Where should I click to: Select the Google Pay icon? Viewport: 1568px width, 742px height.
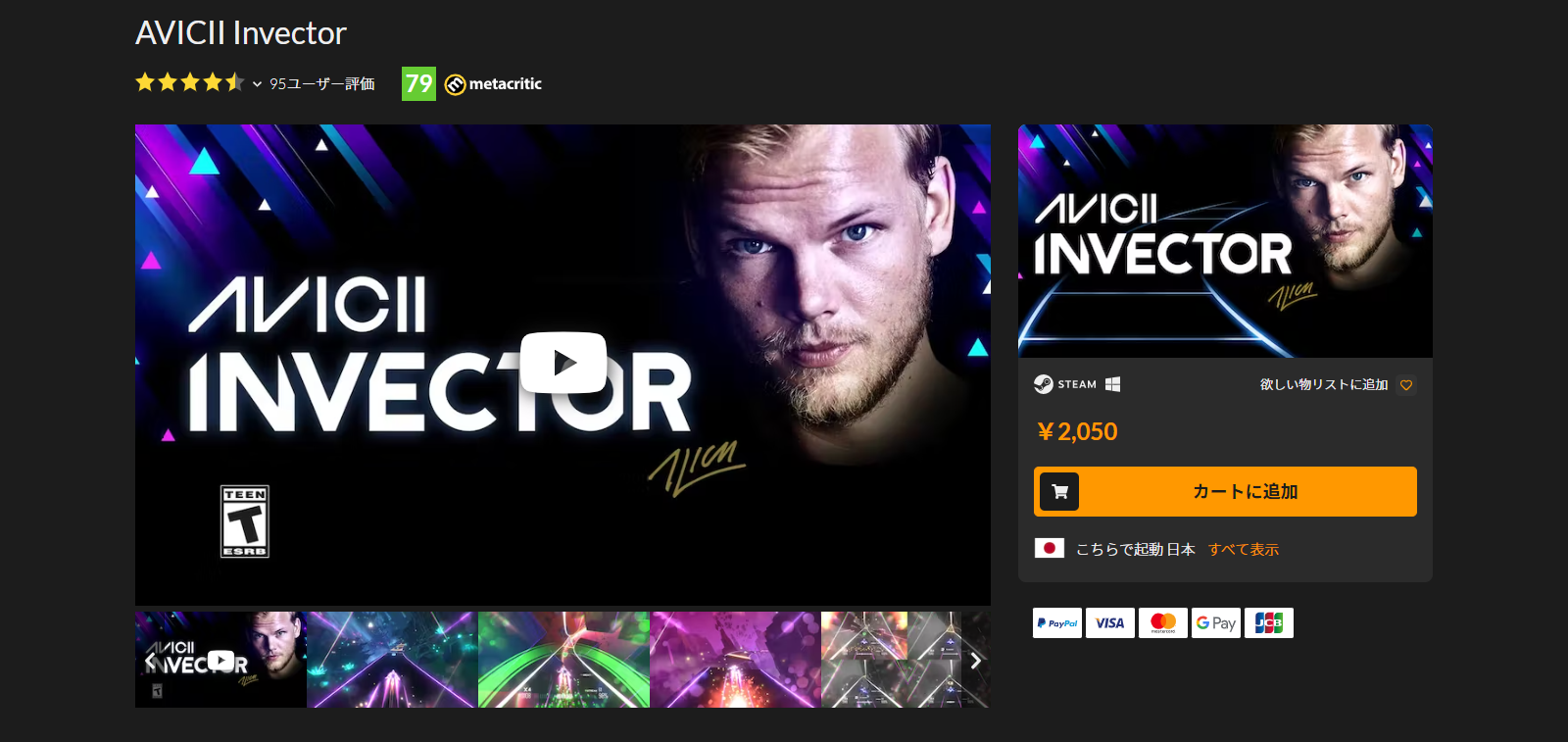tap(1216, 623)
